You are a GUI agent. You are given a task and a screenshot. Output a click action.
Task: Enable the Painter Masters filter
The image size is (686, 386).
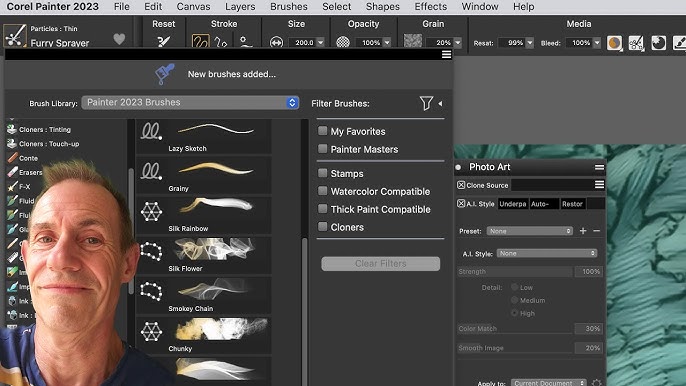[322, 148]
